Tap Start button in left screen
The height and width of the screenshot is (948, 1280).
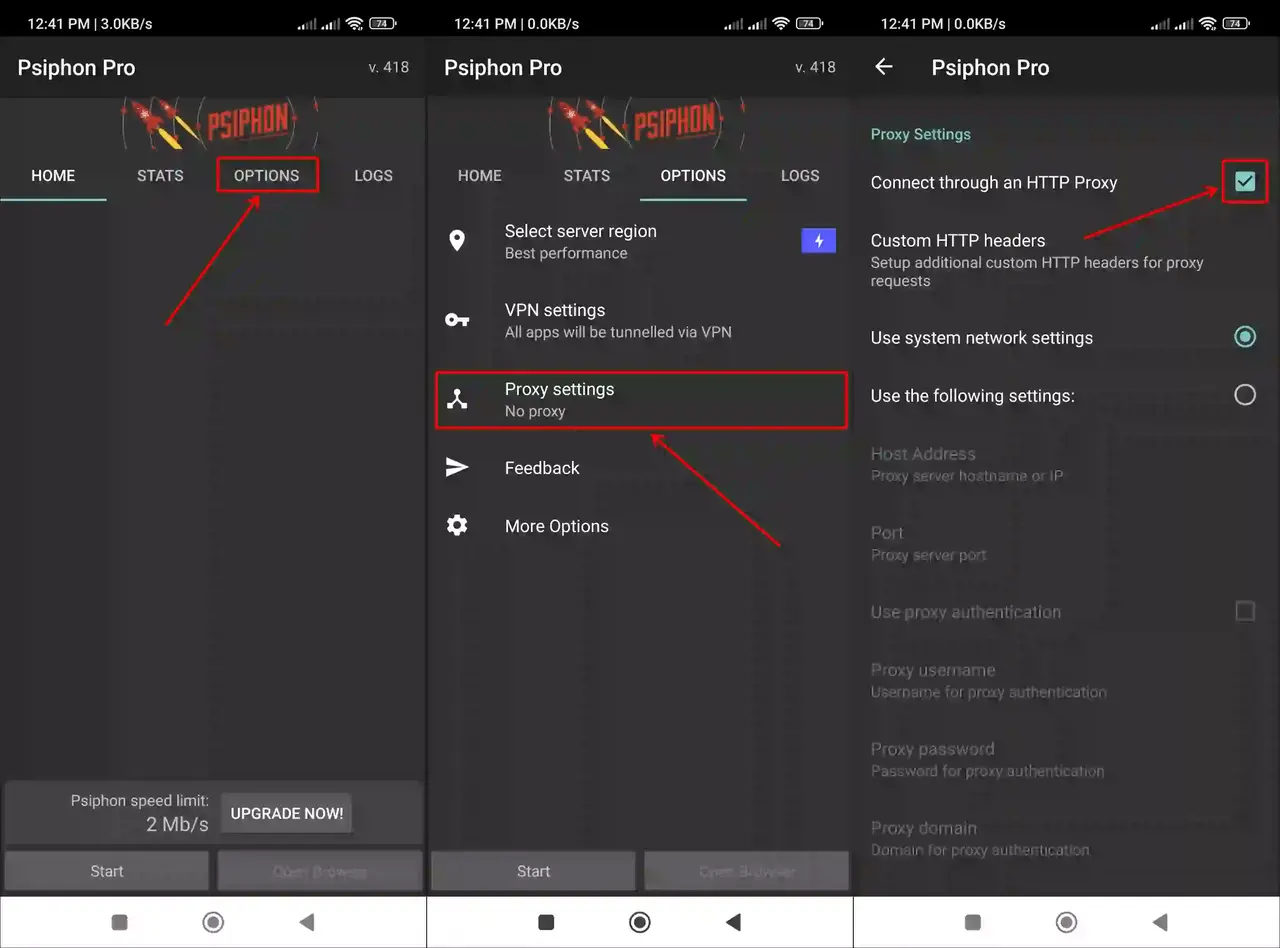(107, 871)
